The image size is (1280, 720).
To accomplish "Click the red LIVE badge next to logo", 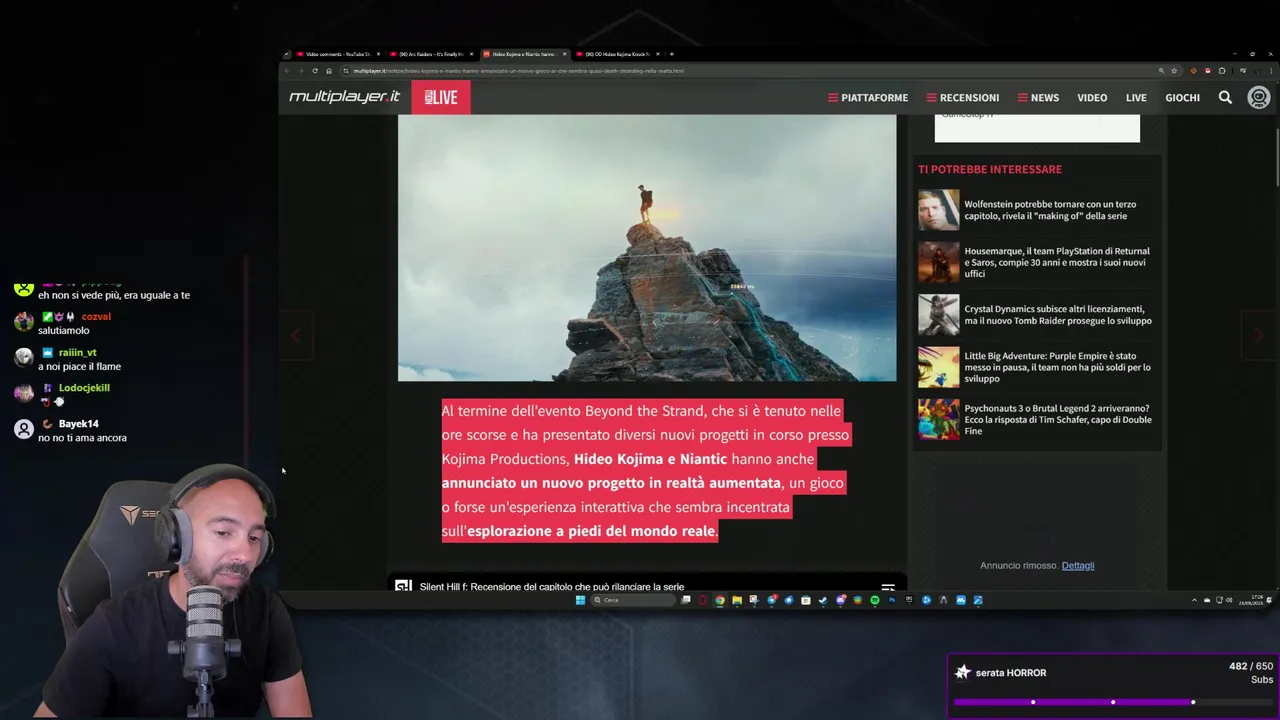I will [440, 97].
